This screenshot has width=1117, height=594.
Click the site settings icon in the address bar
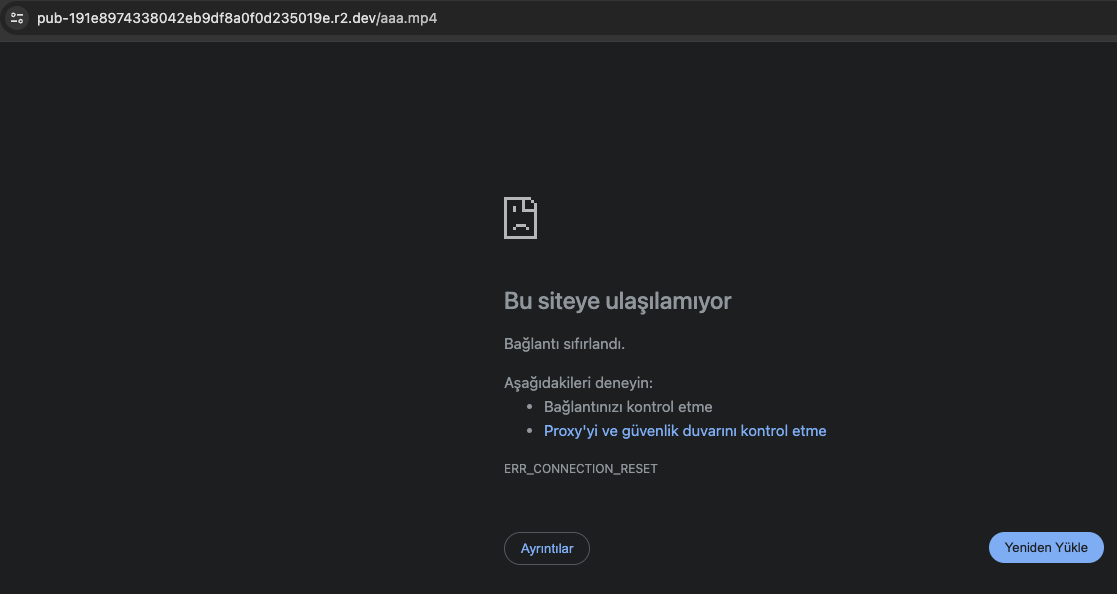(x=16, y=17)
